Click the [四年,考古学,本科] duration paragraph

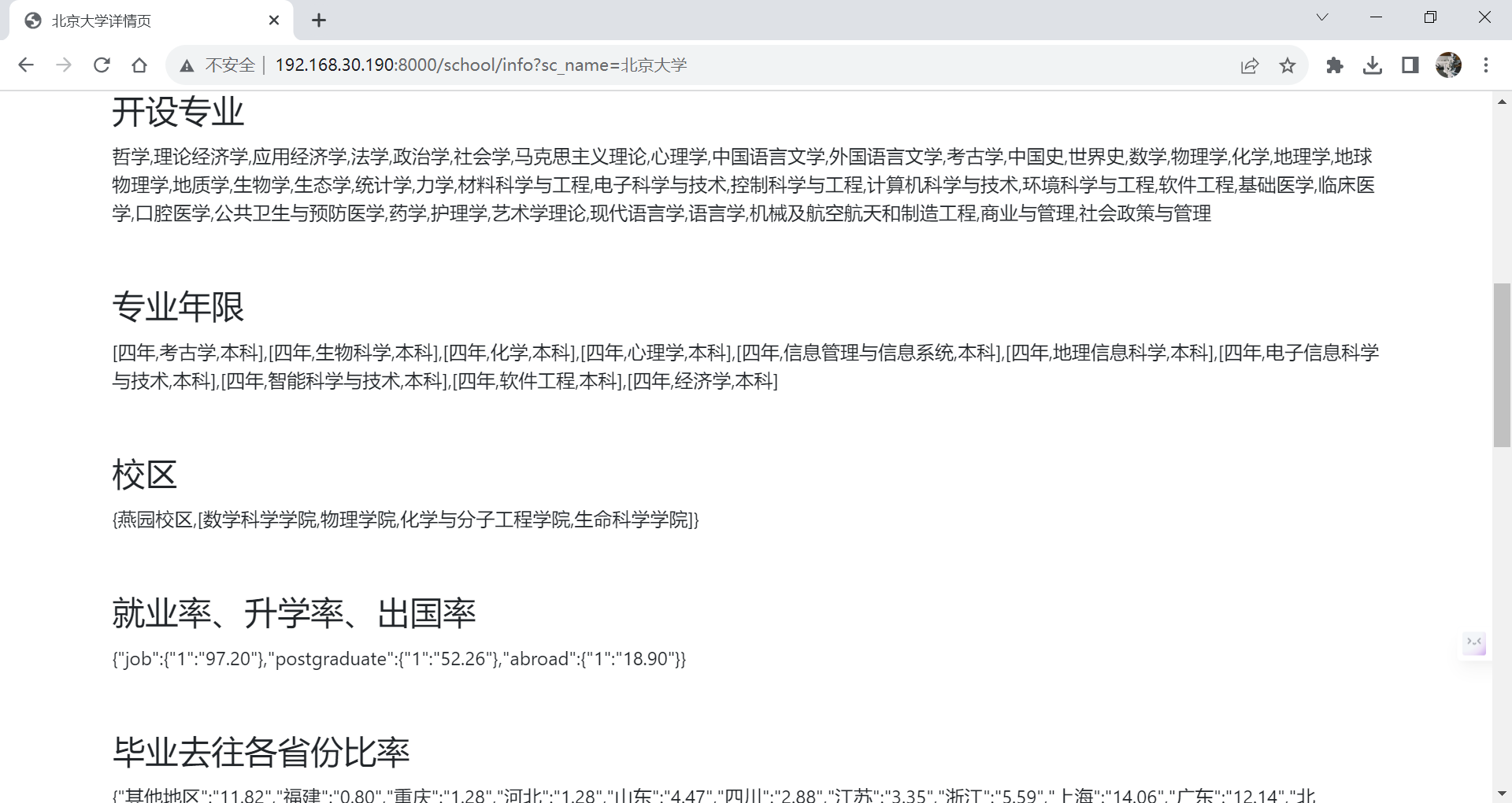(x=746, y=367)
